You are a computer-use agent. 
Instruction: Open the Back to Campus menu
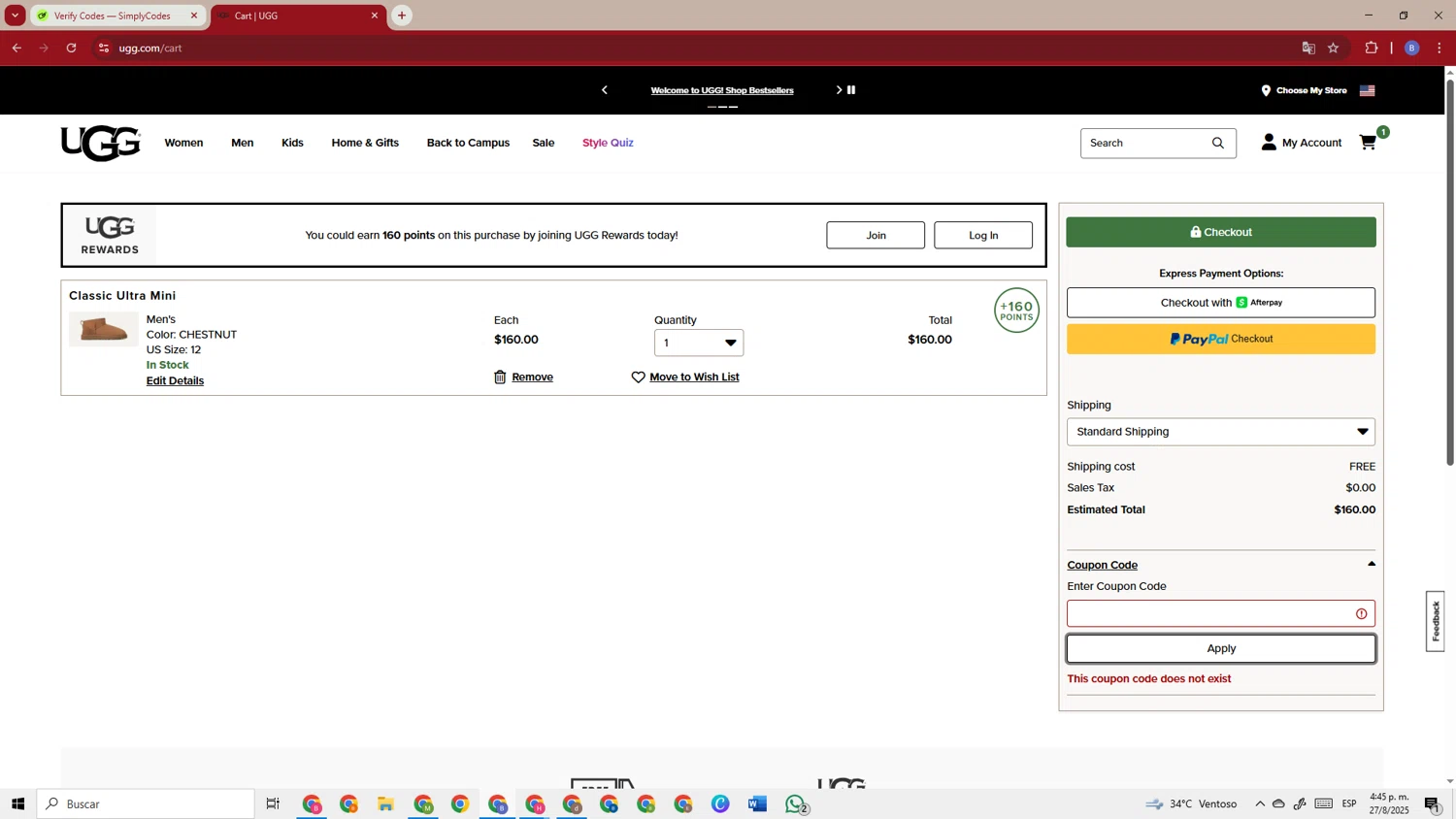[468, 143]
